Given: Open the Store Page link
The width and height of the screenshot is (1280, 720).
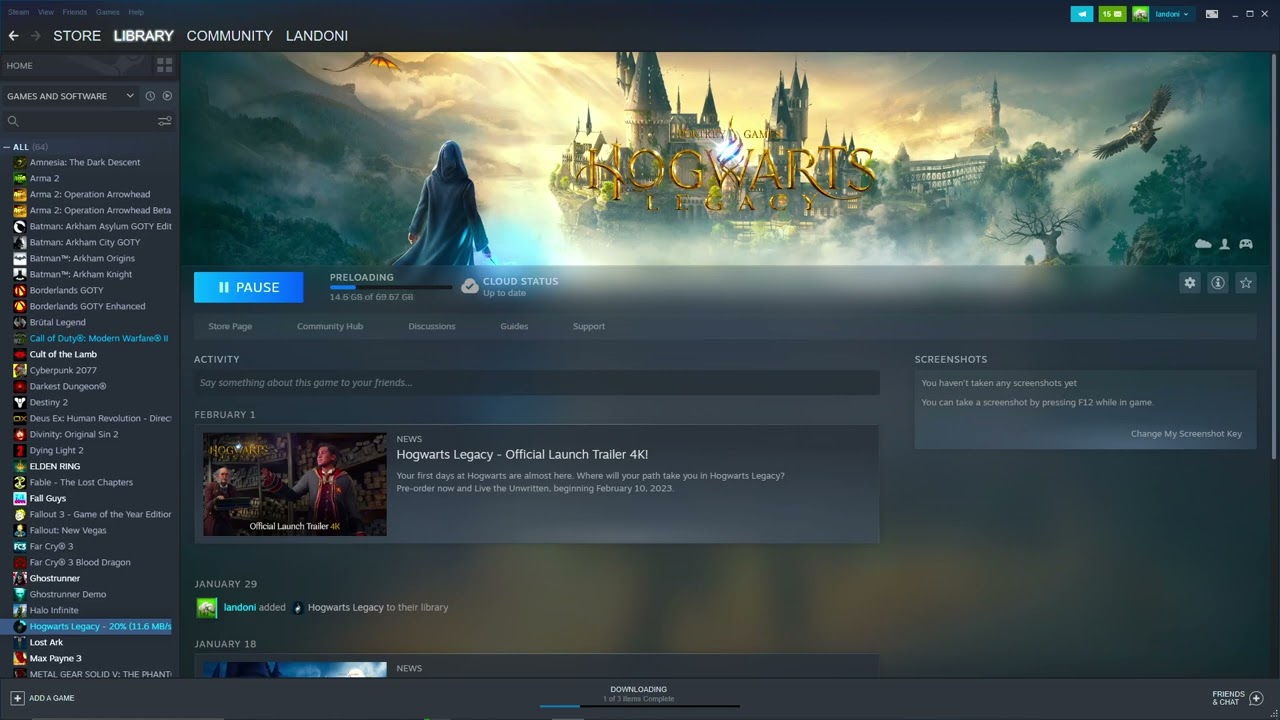Looking at the screenshot, I should point(230,326).
